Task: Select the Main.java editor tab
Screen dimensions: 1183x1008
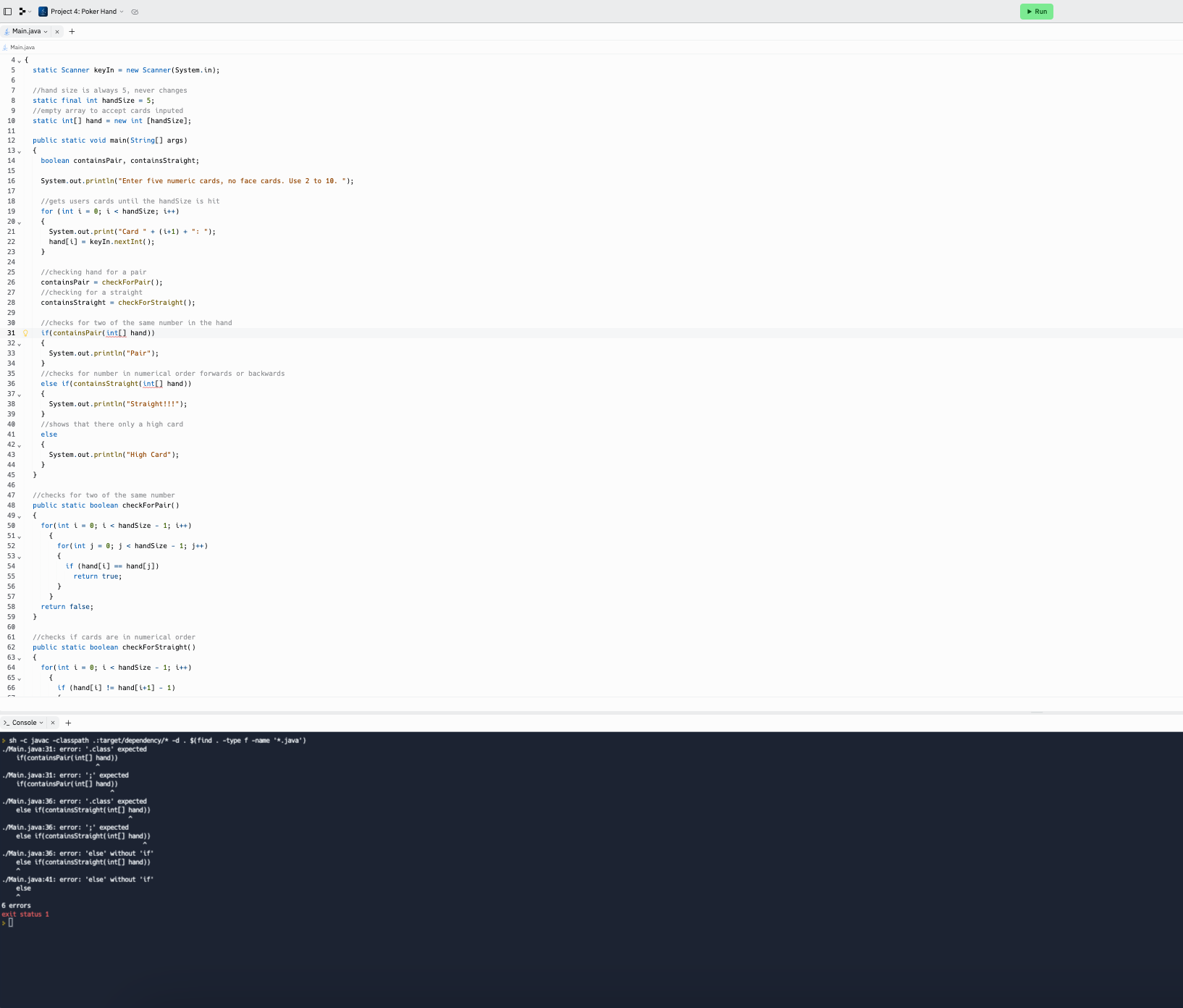Action: (27, 31)
